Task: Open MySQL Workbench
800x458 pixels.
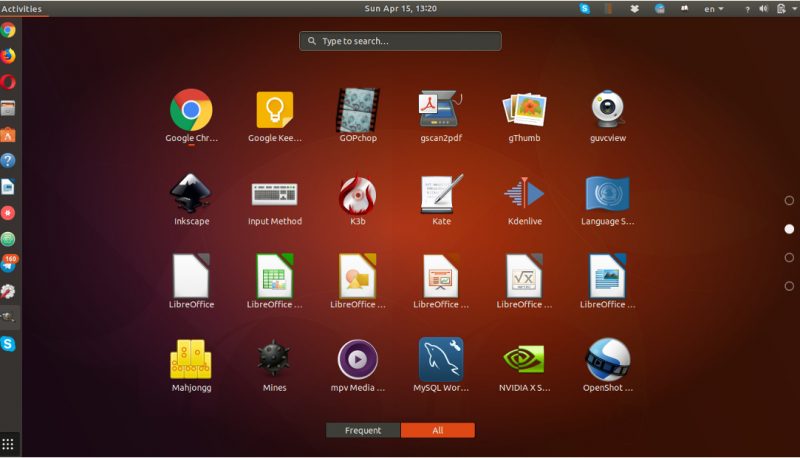Action: [x=441, y=359]
